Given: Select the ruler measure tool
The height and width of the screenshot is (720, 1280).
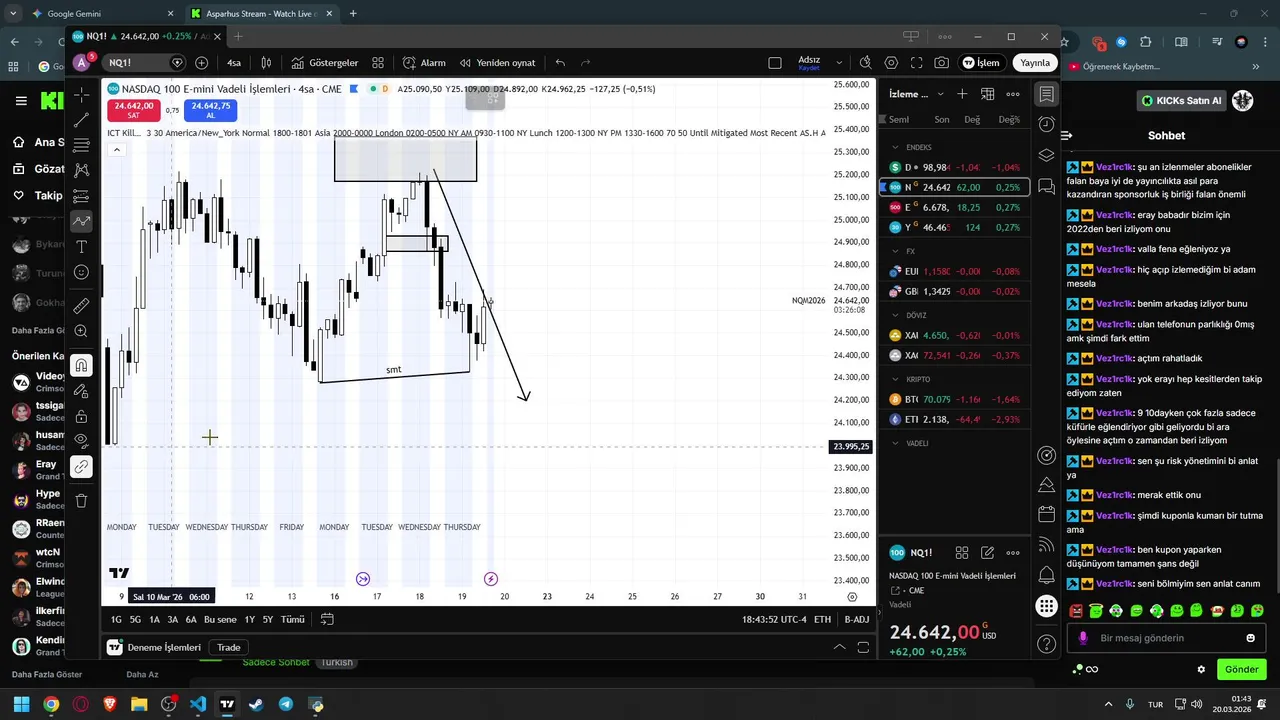Looking at the screenshot, I should pos(82,305).
